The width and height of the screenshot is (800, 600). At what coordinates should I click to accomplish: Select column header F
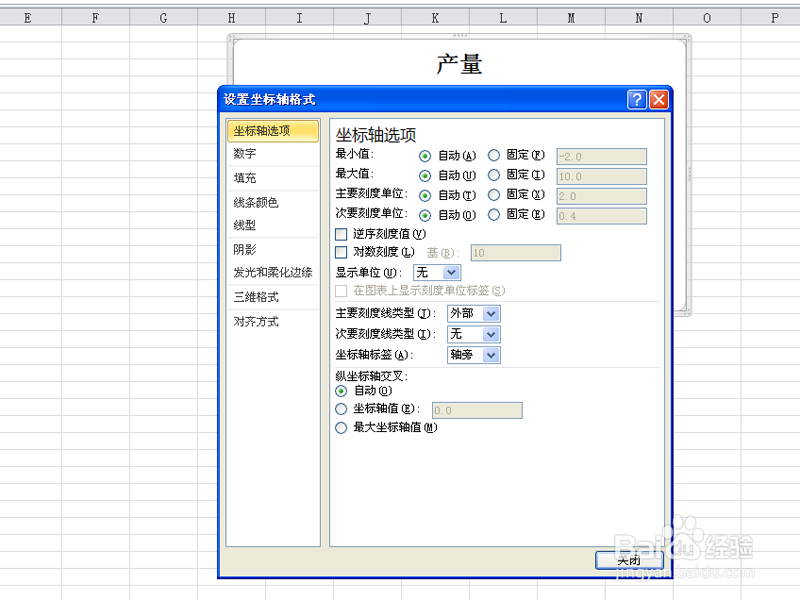[x=95, y=18]
